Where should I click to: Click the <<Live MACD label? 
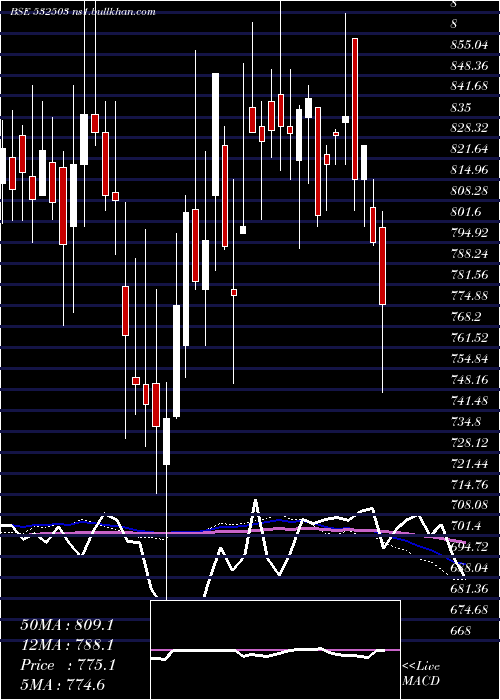coord(421,674)
